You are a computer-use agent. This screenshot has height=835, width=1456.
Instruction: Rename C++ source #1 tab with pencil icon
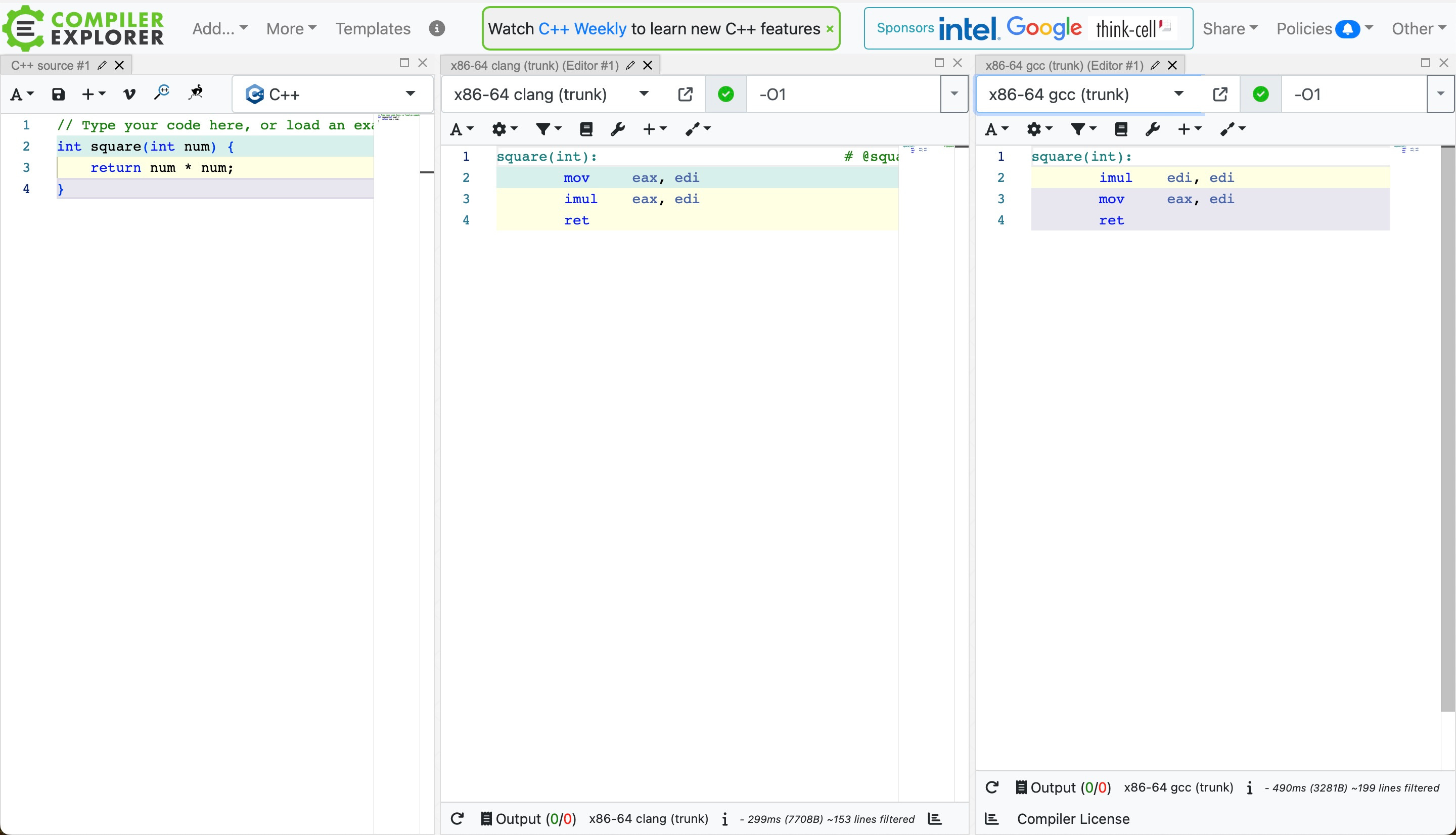pyautogui.click(x=102, y=65)
